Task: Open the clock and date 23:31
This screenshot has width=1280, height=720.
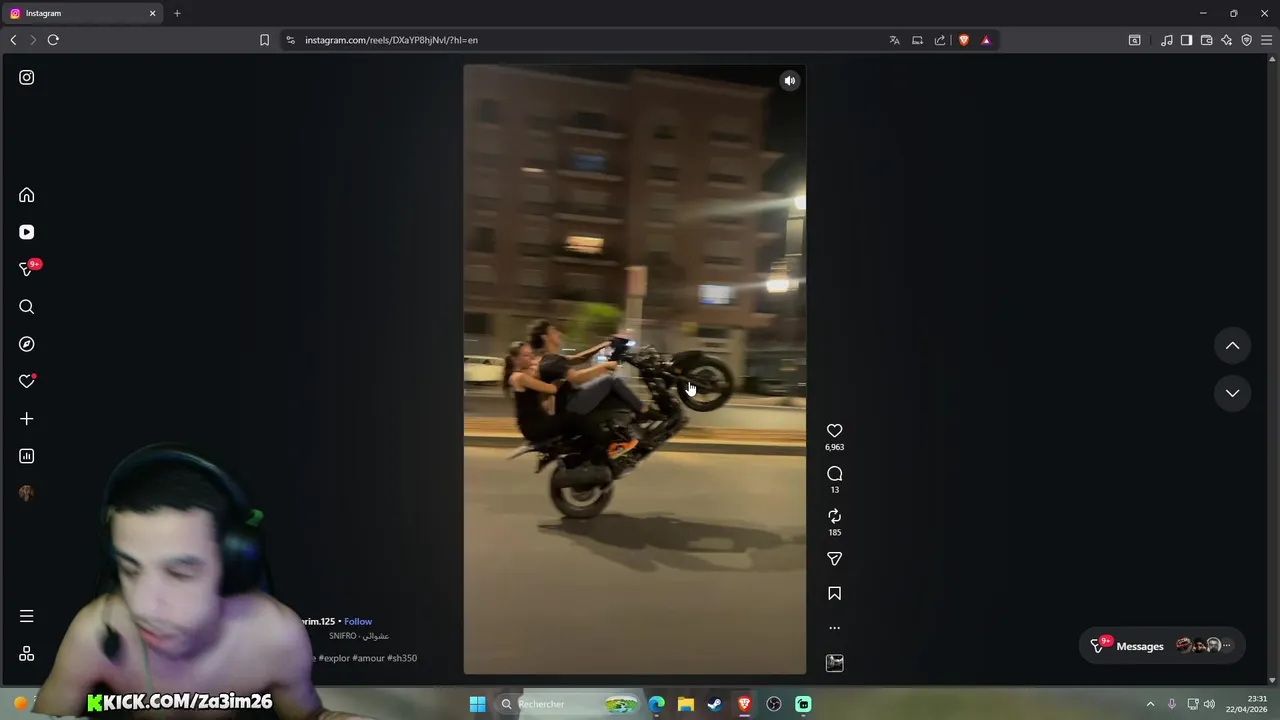Action: pos(1247,704)
